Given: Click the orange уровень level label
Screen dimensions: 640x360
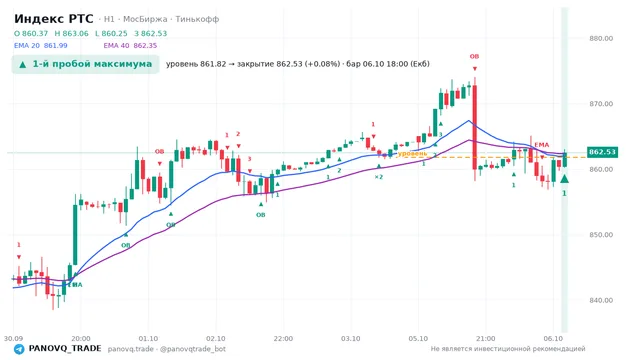Looking at the screenshot, I should click(x=412, y=153).
